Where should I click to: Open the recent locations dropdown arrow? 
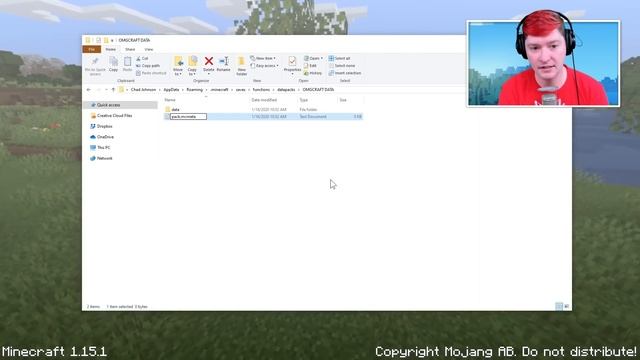tap(106, 89)
